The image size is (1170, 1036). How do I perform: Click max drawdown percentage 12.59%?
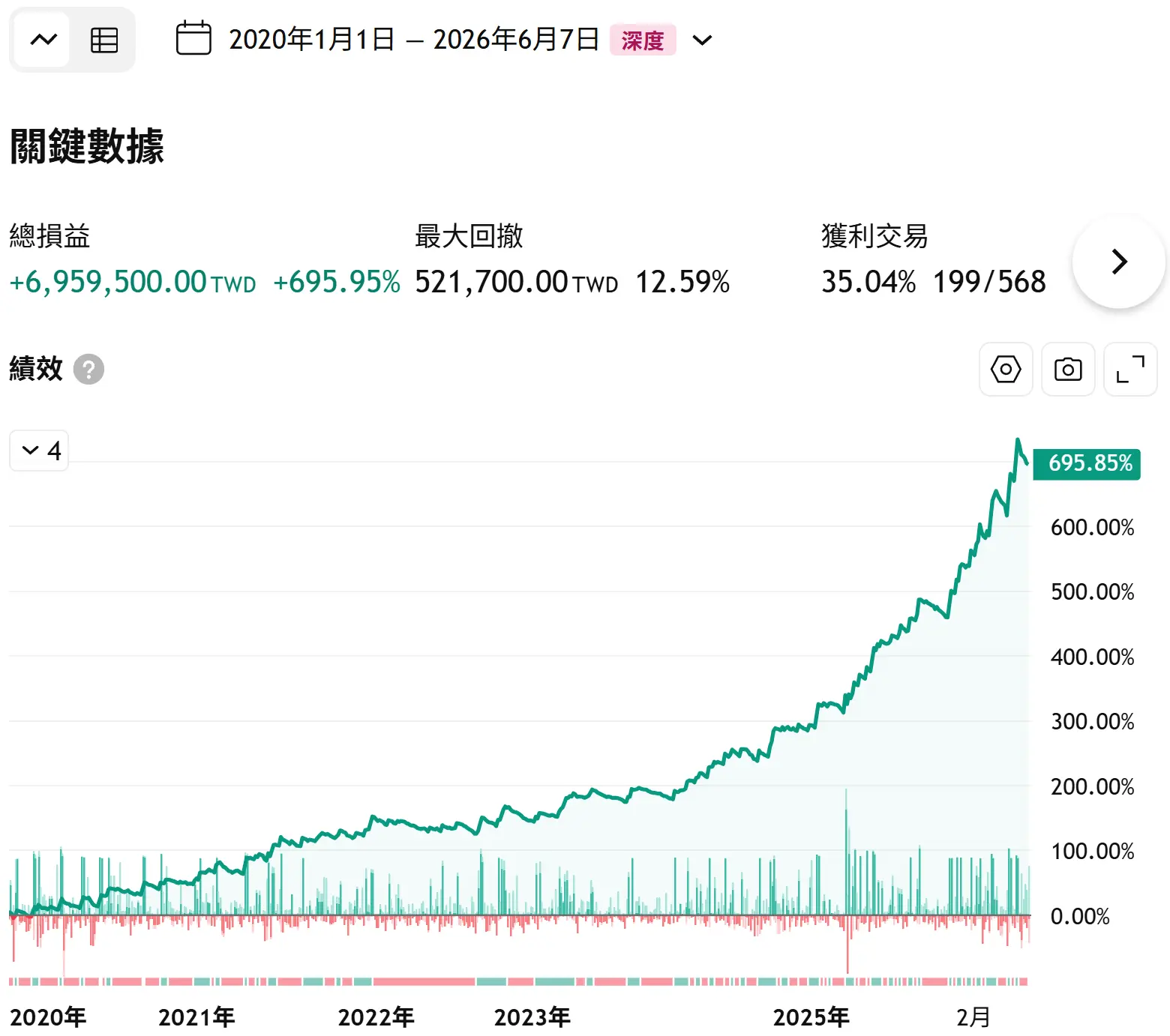pyautogui.click(x=682, y=283)
